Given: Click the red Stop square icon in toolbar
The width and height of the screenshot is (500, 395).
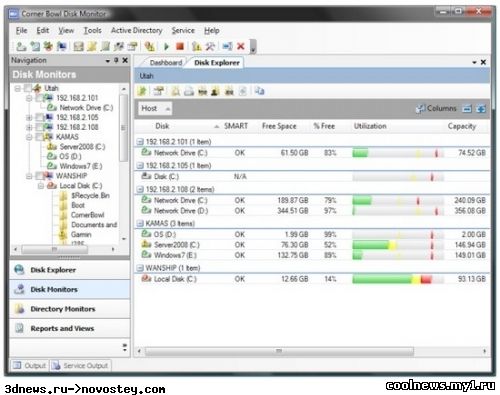Looking at the screenshot, I should point(180,46).
